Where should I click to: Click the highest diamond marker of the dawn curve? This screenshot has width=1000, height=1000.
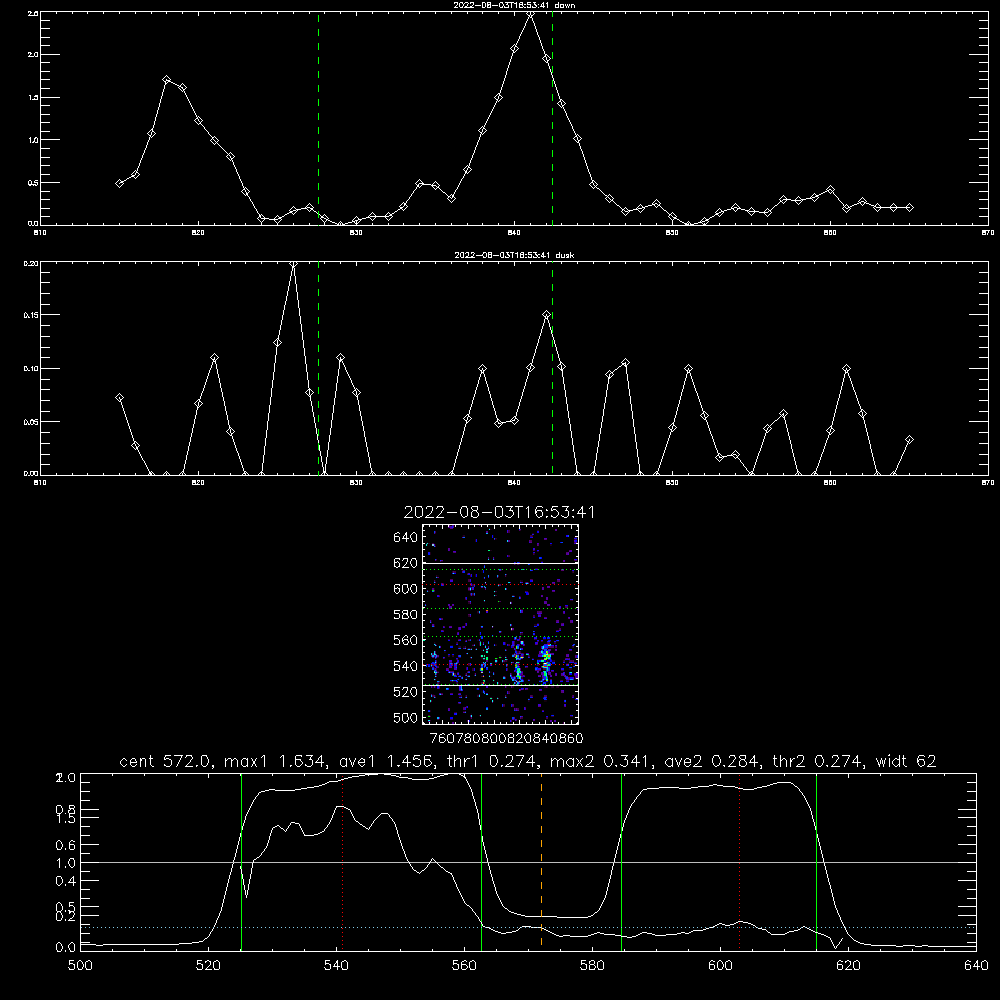tap(530, 13)
